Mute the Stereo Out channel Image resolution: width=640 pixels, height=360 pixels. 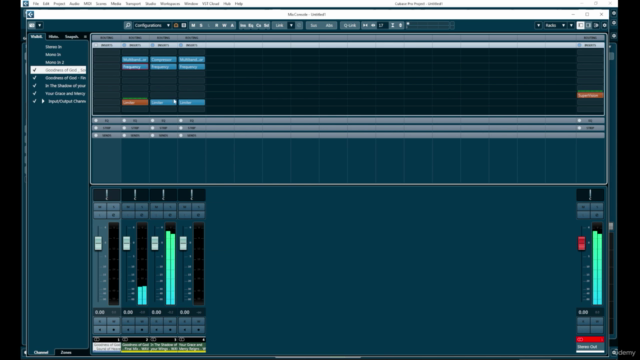pos(583,207)
